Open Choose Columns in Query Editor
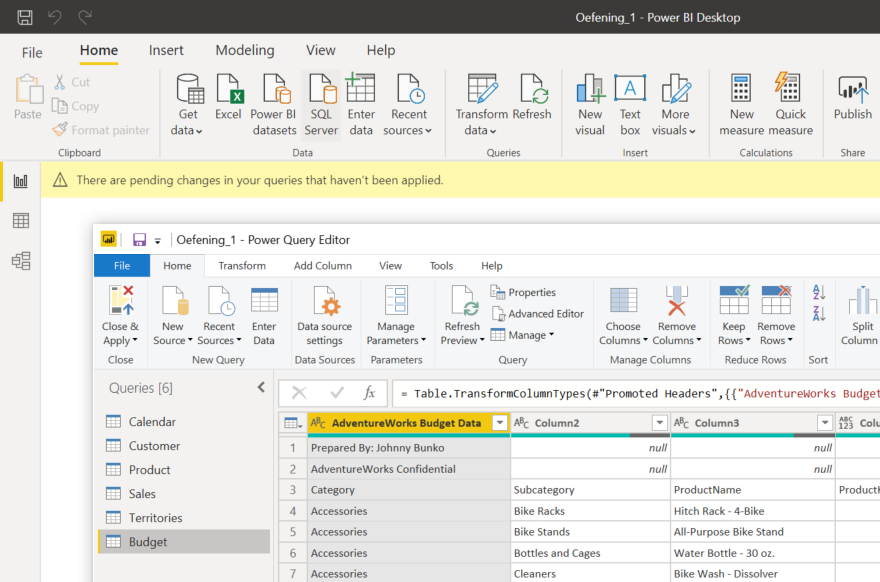880x582 pixels. (623, 316)
